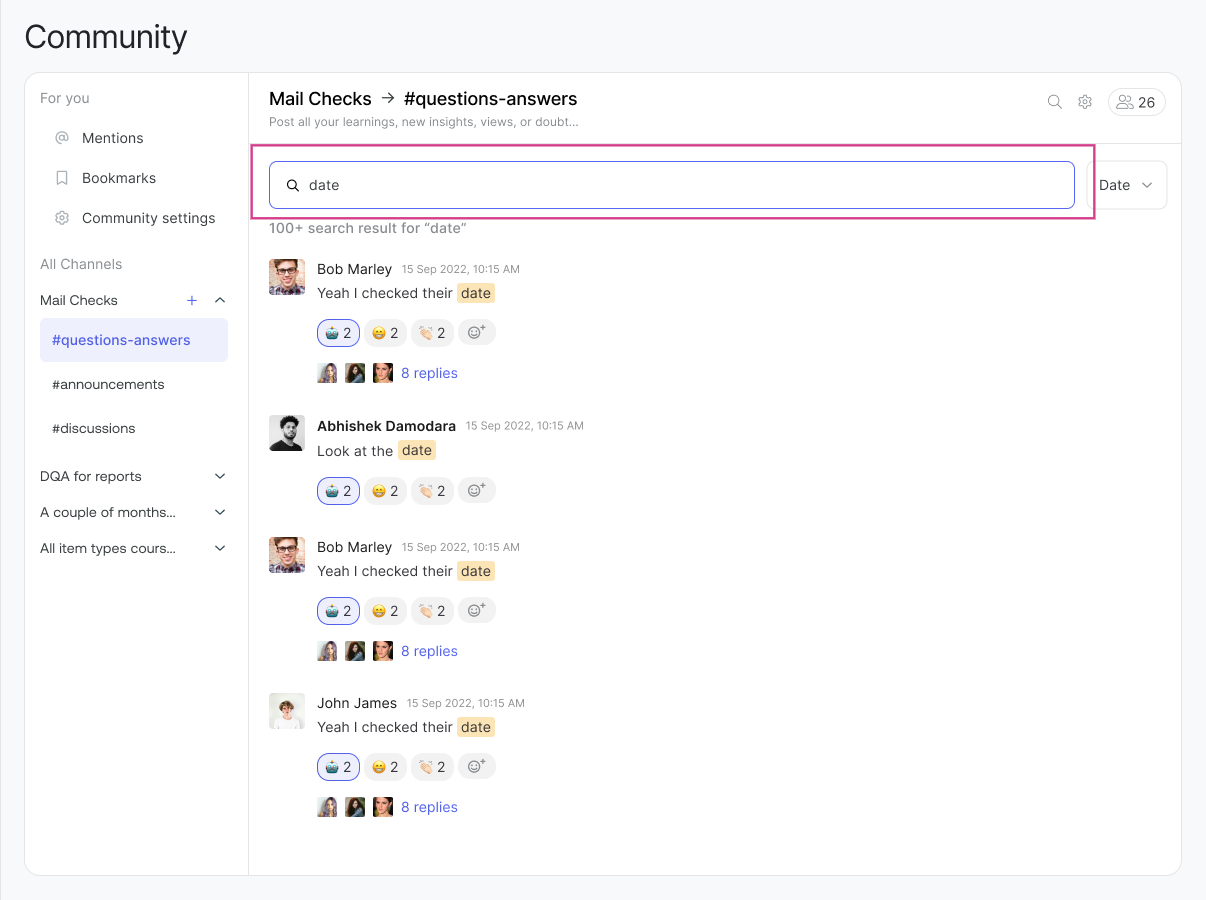Click the plus icon beside Mail Checks

point(192,300)
